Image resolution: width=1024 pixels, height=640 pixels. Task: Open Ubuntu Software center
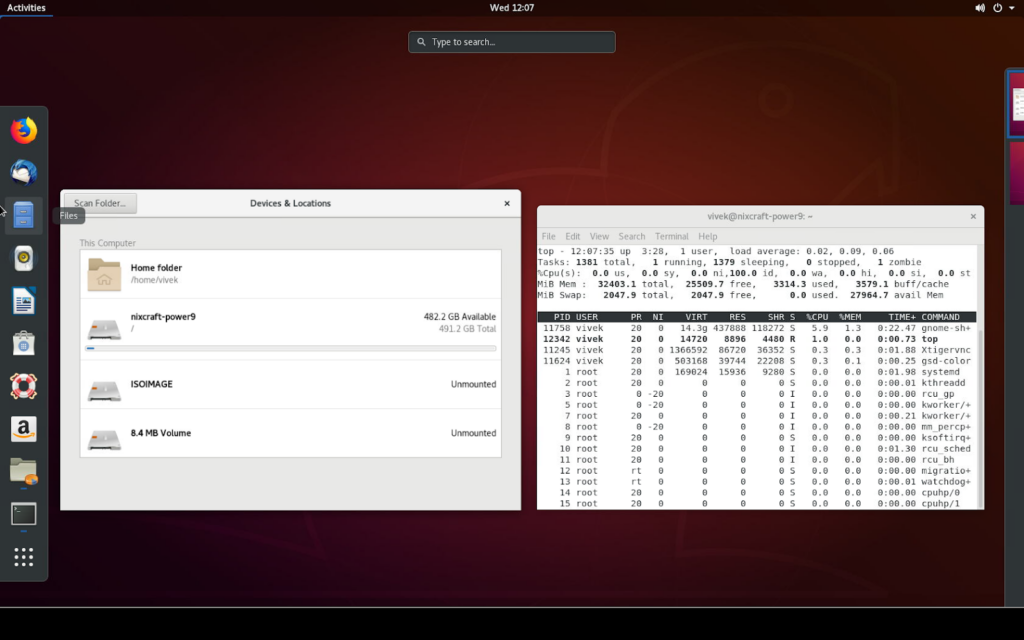[x=23, y=342]
